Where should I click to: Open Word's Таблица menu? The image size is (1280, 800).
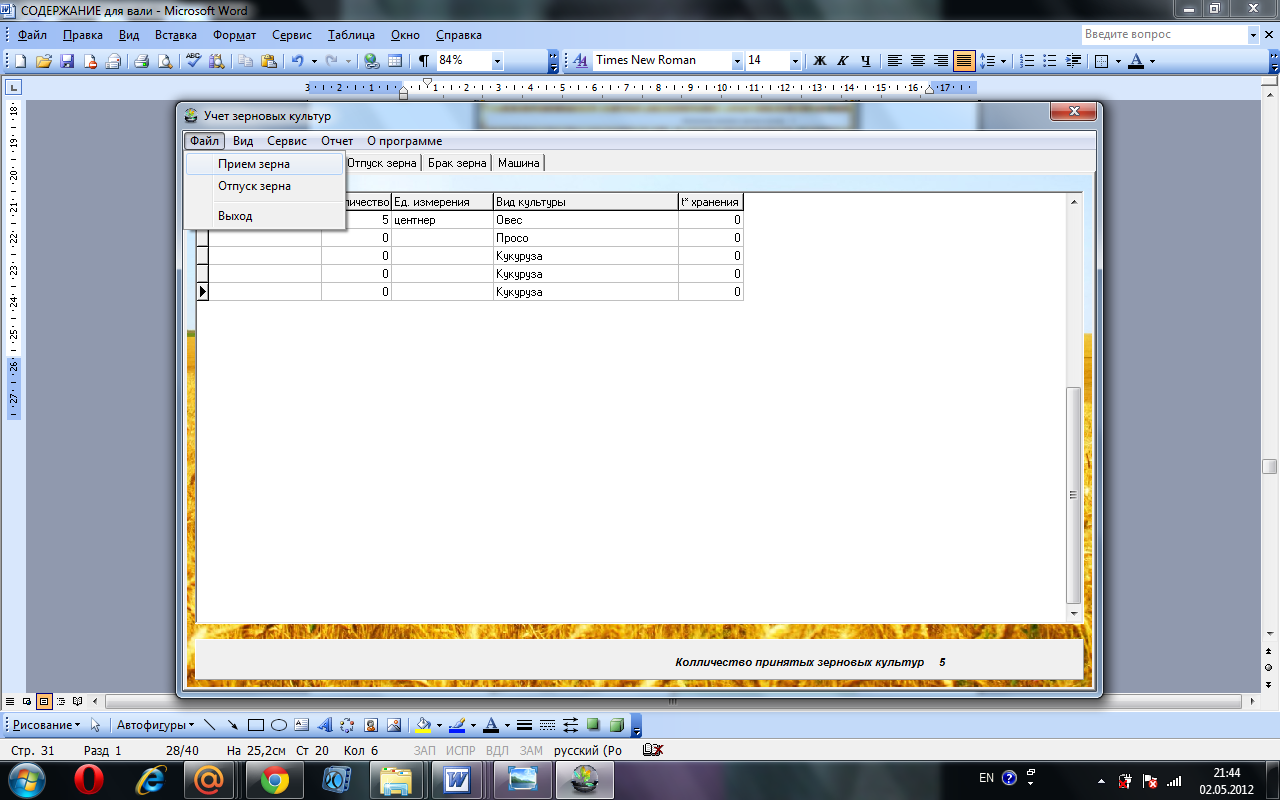click(351, 35)
